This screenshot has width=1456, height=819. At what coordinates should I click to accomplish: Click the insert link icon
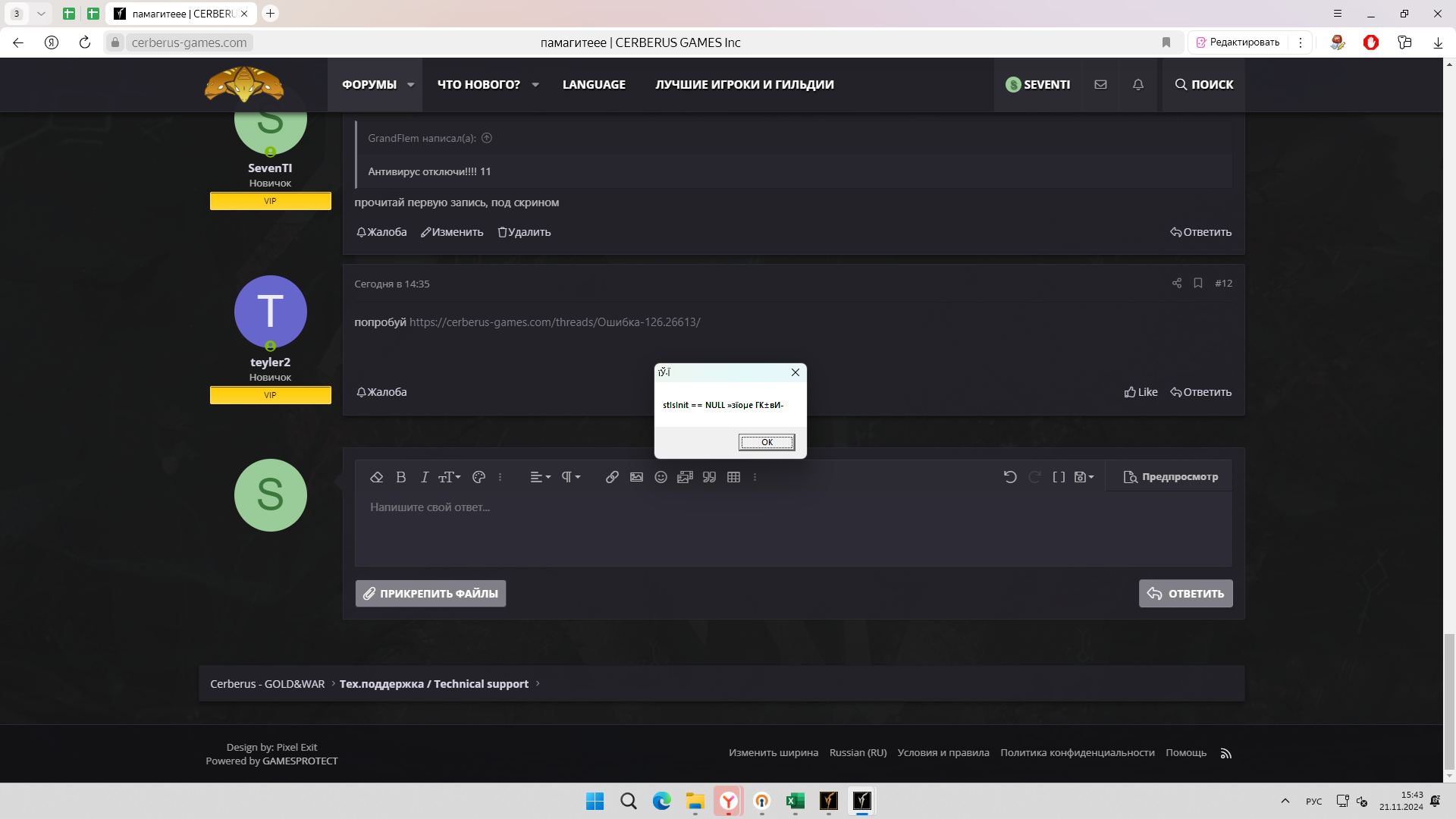(612, 477)
